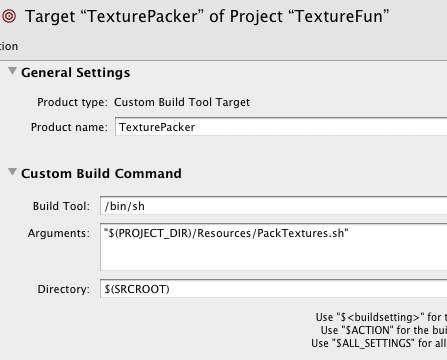The image size is (447, 360).
Task: Click the $<buildsetting> hint line
Action: point(381,317)
